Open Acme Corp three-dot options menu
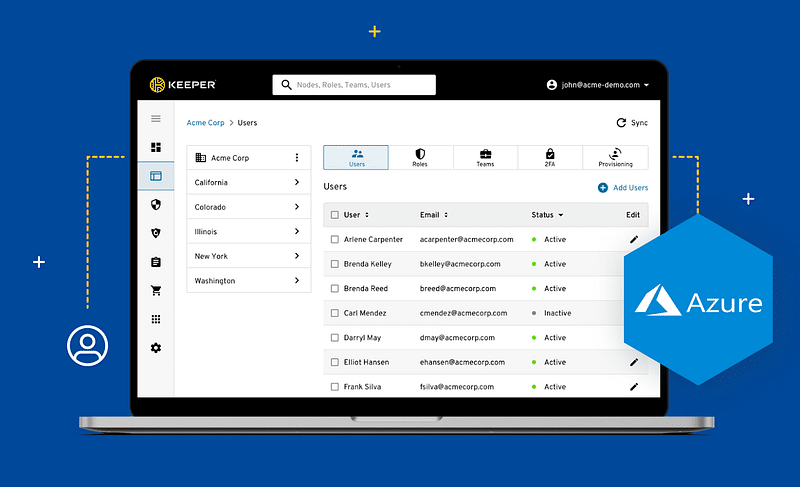This screenshot has height=487, width=800. pos(296,158)
